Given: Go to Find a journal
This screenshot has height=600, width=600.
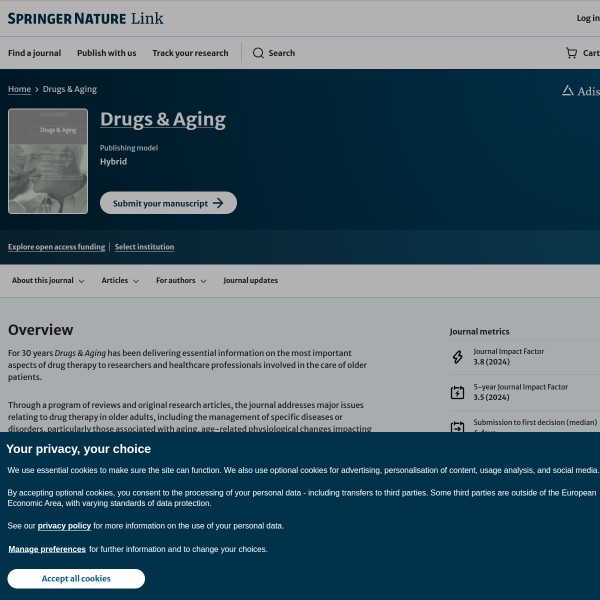Looking at the screenshot, I should pyautogui.click(x=34, y=53).
